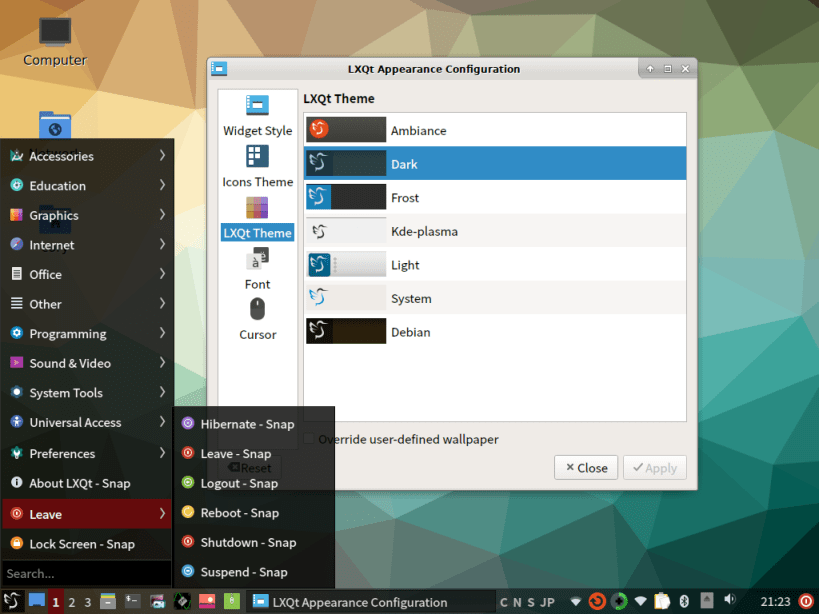Image resolution: width=819 pixels, height=614 pixels.
Task: Click the Debian theme preview thumbnail
Action: click(346, 331)
